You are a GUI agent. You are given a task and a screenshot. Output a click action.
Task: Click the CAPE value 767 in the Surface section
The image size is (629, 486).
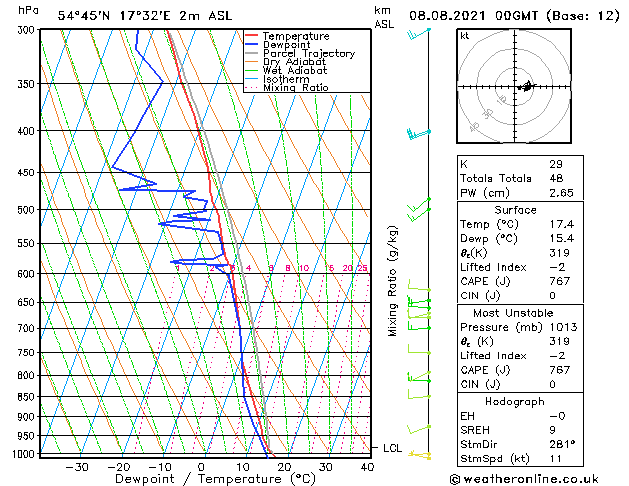pyautogui.click(x=560, y=281)
